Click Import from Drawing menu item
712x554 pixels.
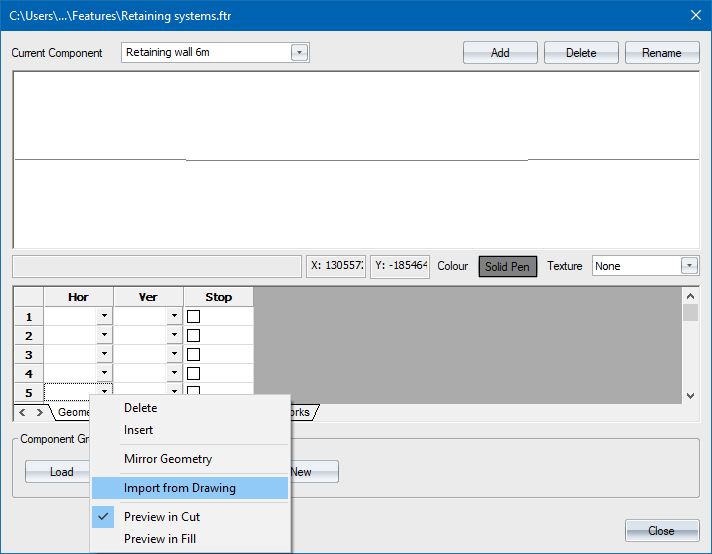pos(180,488)
